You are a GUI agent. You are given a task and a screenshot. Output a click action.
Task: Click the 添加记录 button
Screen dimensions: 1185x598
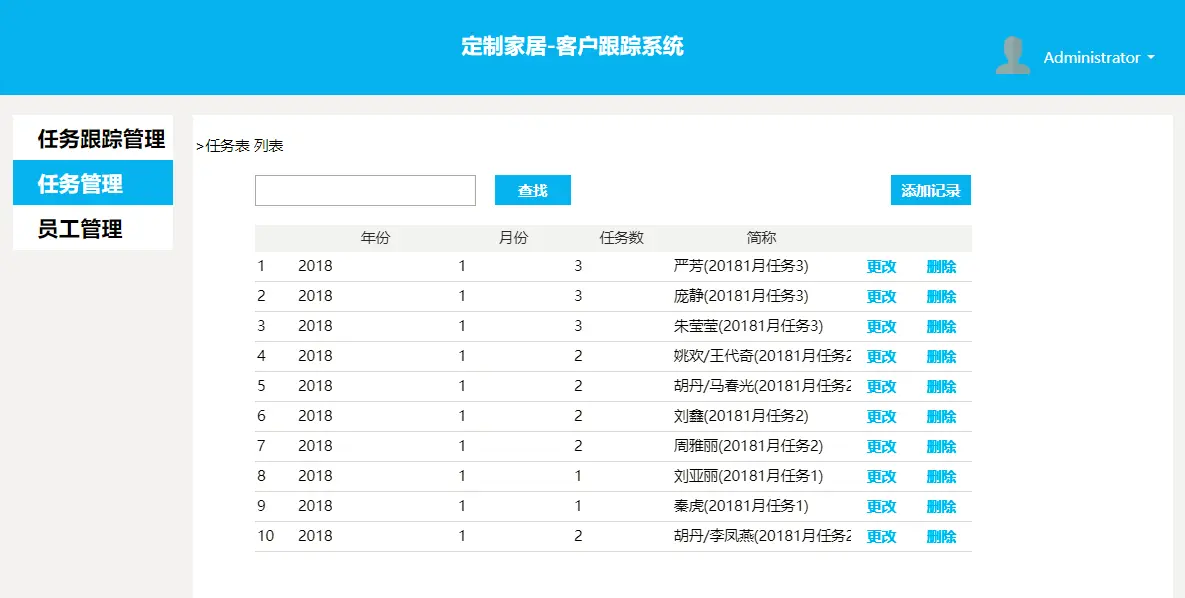(930, 191)
